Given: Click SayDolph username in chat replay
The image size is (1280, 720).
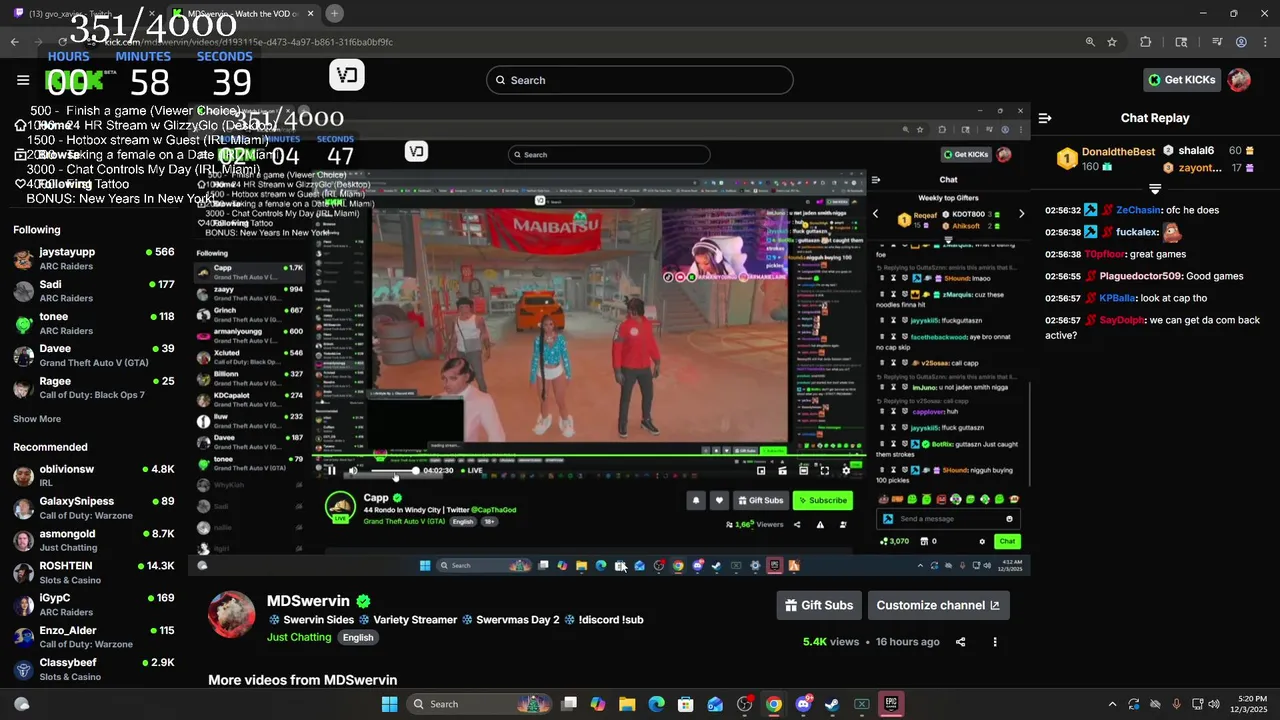Looking at the screenshot, I should tap(1122, 320).
